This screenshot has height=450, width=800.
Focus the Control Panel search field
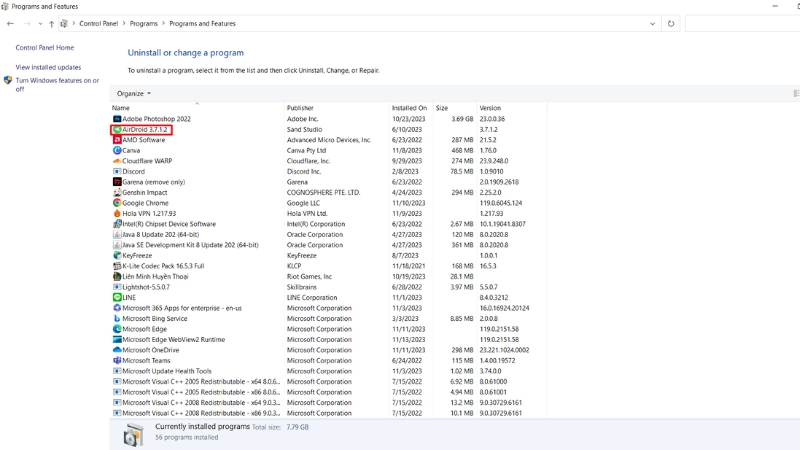(742, 23)
